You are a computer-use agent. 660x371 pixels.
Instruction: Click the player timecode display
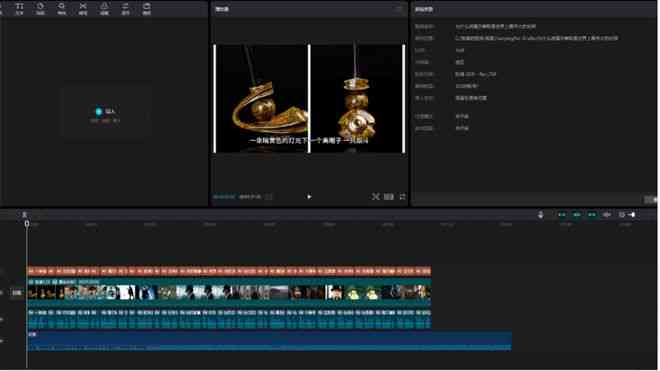[x=237, y=197]
